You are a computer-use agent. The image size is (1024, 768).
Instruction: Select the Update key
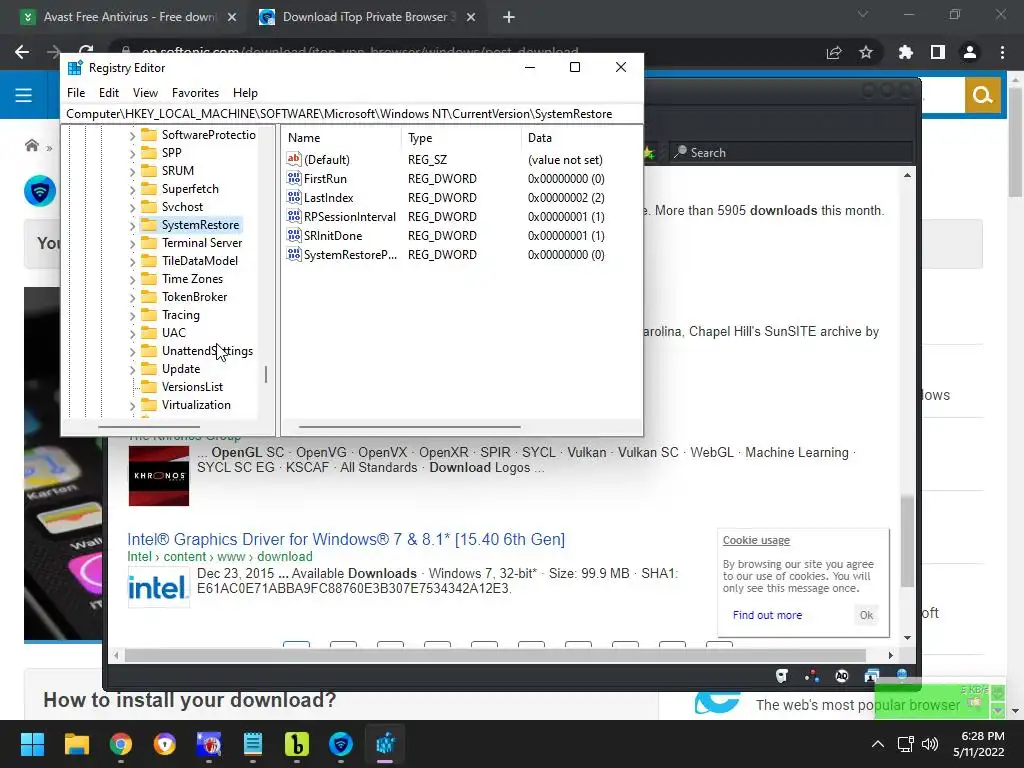click(180, 369)
